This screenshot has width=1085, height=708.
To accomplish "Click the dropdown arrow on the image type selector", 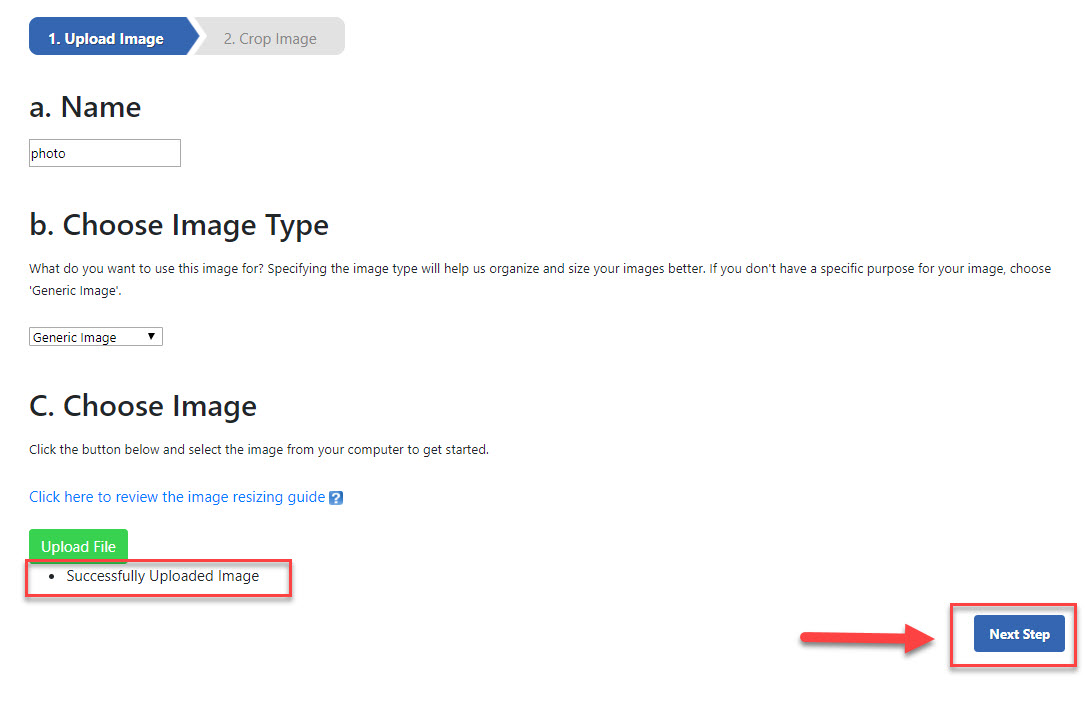I will [152, 337].
